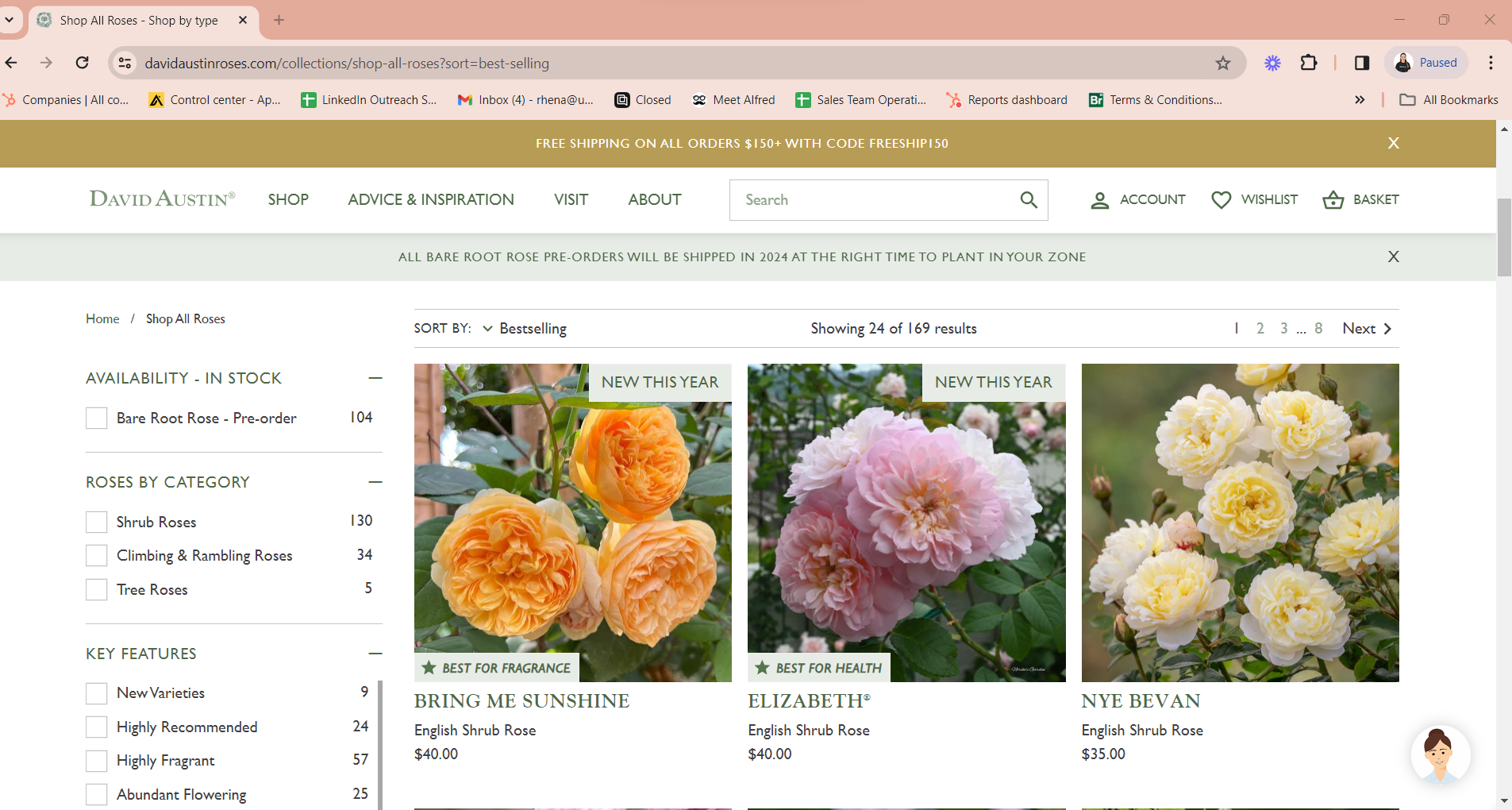Open the tab search dropdown arrow
The width and height of the screenshot is (1512, 810).
tap(10, 20)
